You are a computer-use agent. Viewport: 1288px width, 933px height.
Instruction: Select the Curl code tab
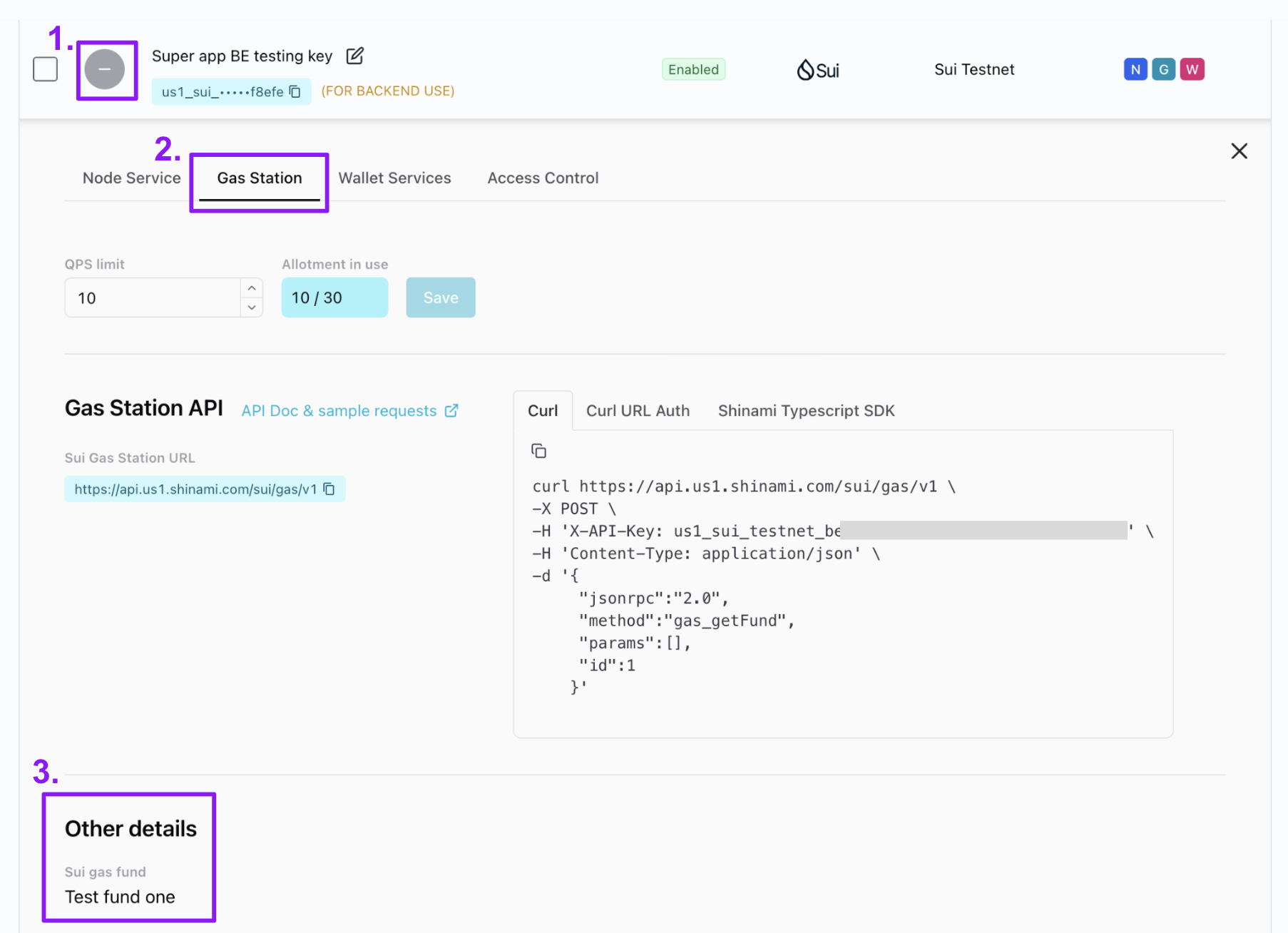(543, 411)
